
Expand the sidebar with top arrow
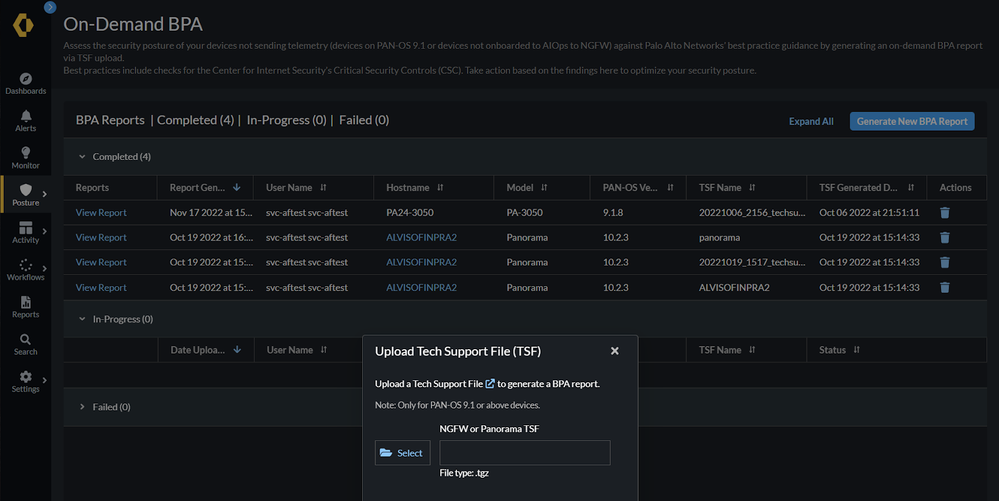(50, 7)
